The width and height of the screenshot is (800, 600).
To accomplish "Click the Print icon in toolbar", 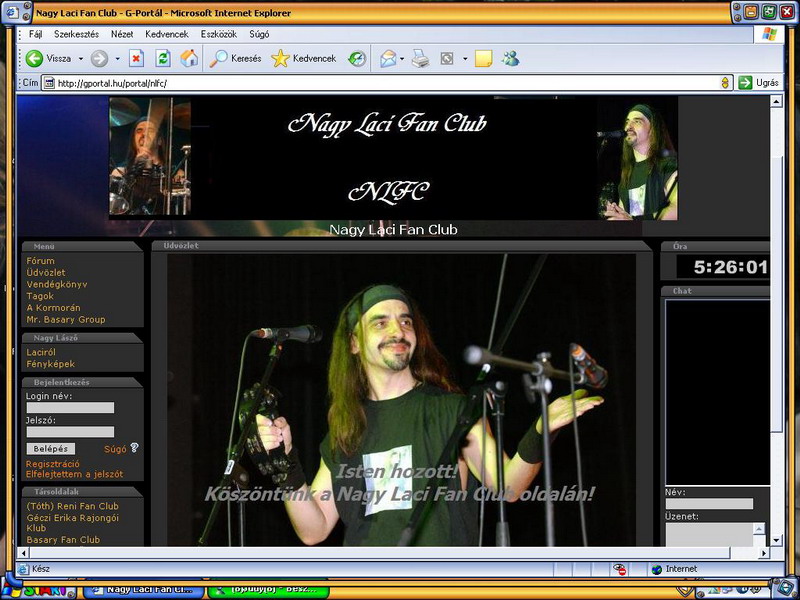I will [421, 58].
